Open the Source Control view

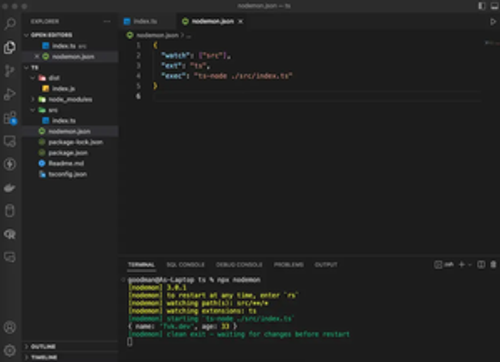[x=10, y=71]
